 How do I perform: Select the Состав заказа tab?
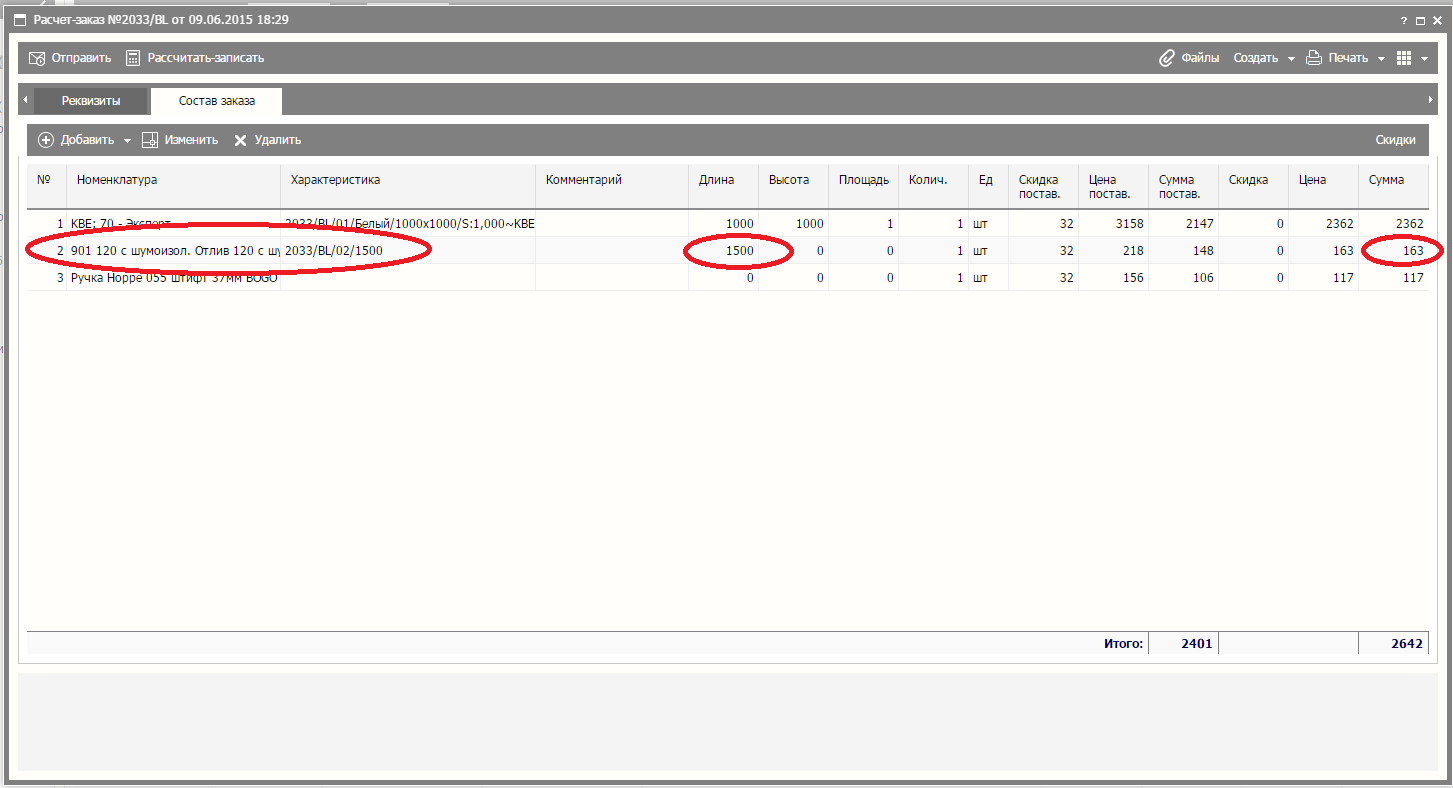pos(216,101)
